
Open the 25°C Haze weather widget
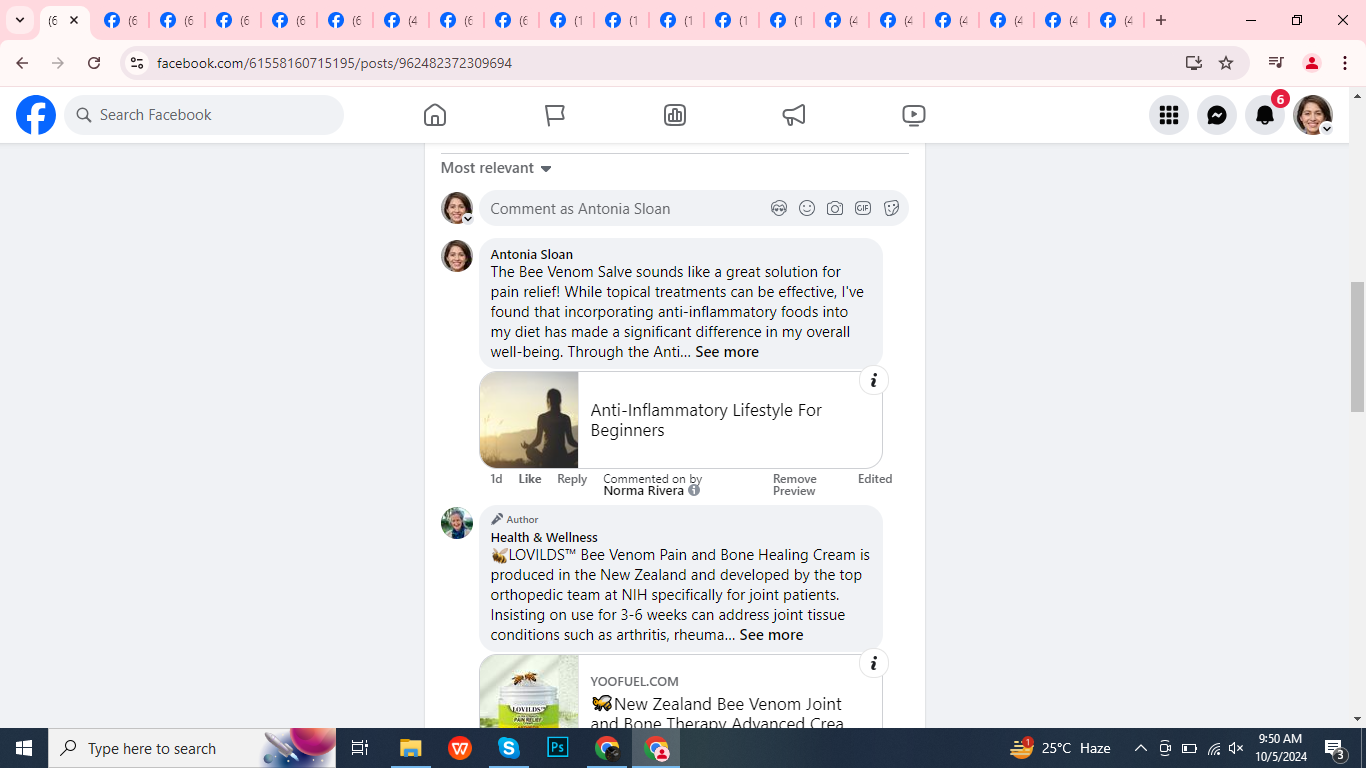(x=1062, y=748)
